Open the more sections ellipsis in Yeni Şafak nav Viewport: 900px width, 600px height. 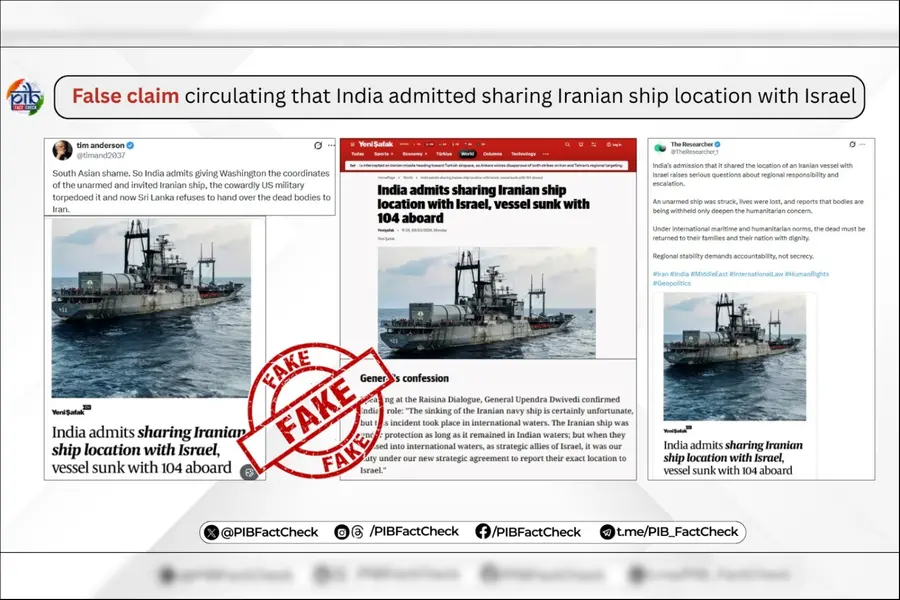[x=545, y=154]
